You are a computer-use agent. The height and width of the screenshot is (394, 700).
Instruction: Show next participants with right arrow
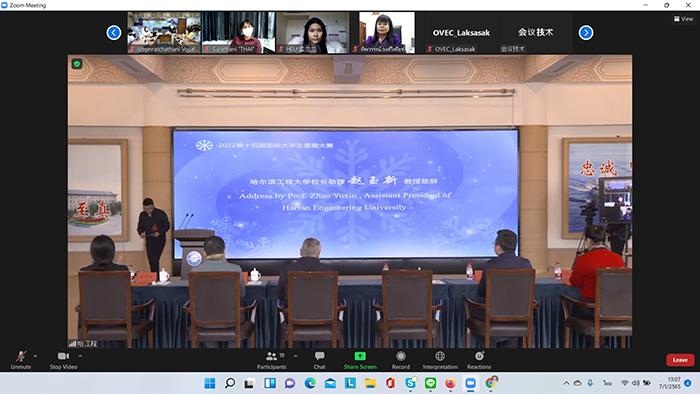point(586,33)
